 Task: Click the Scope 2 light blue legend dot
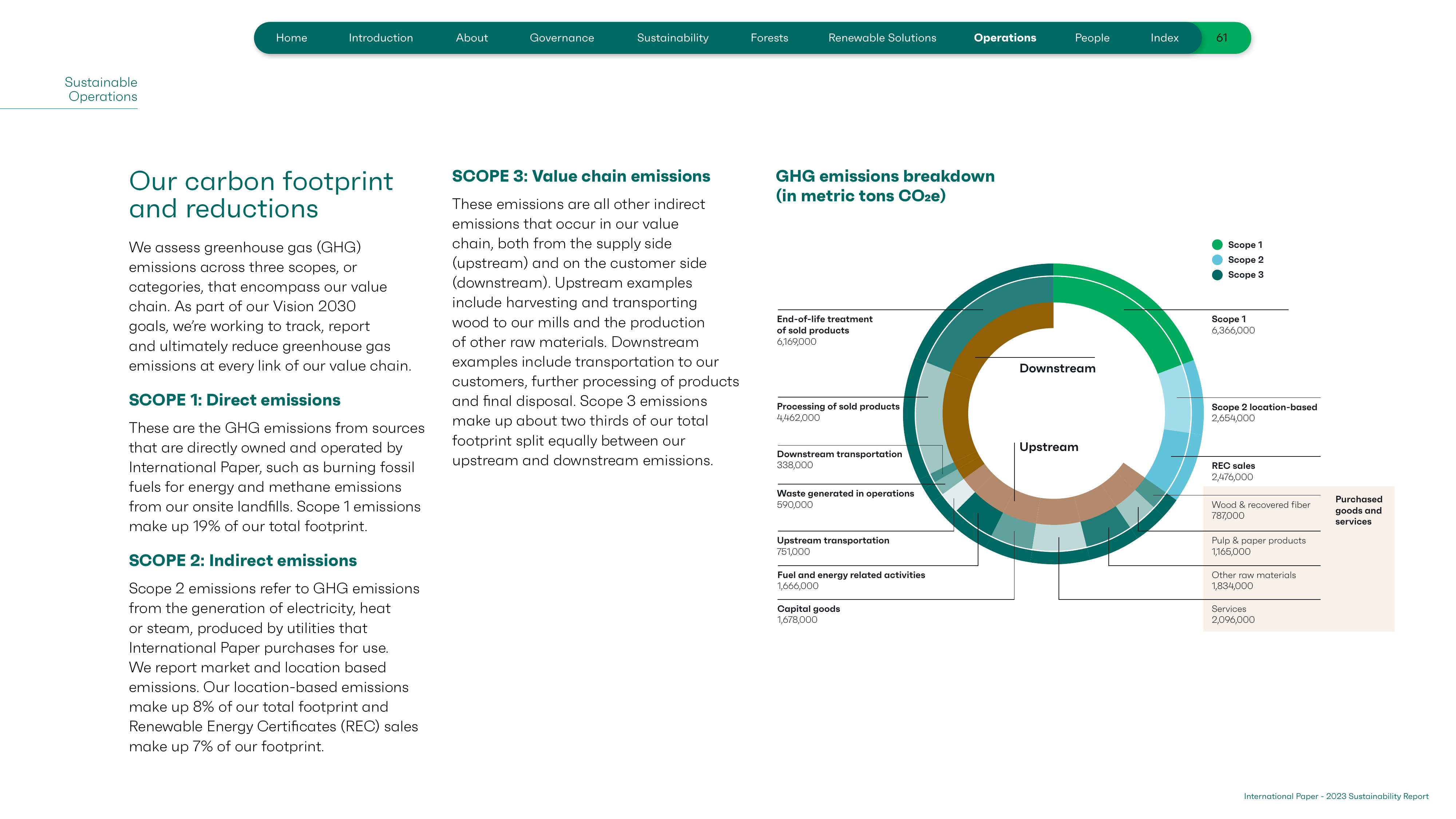(1217, 260)
